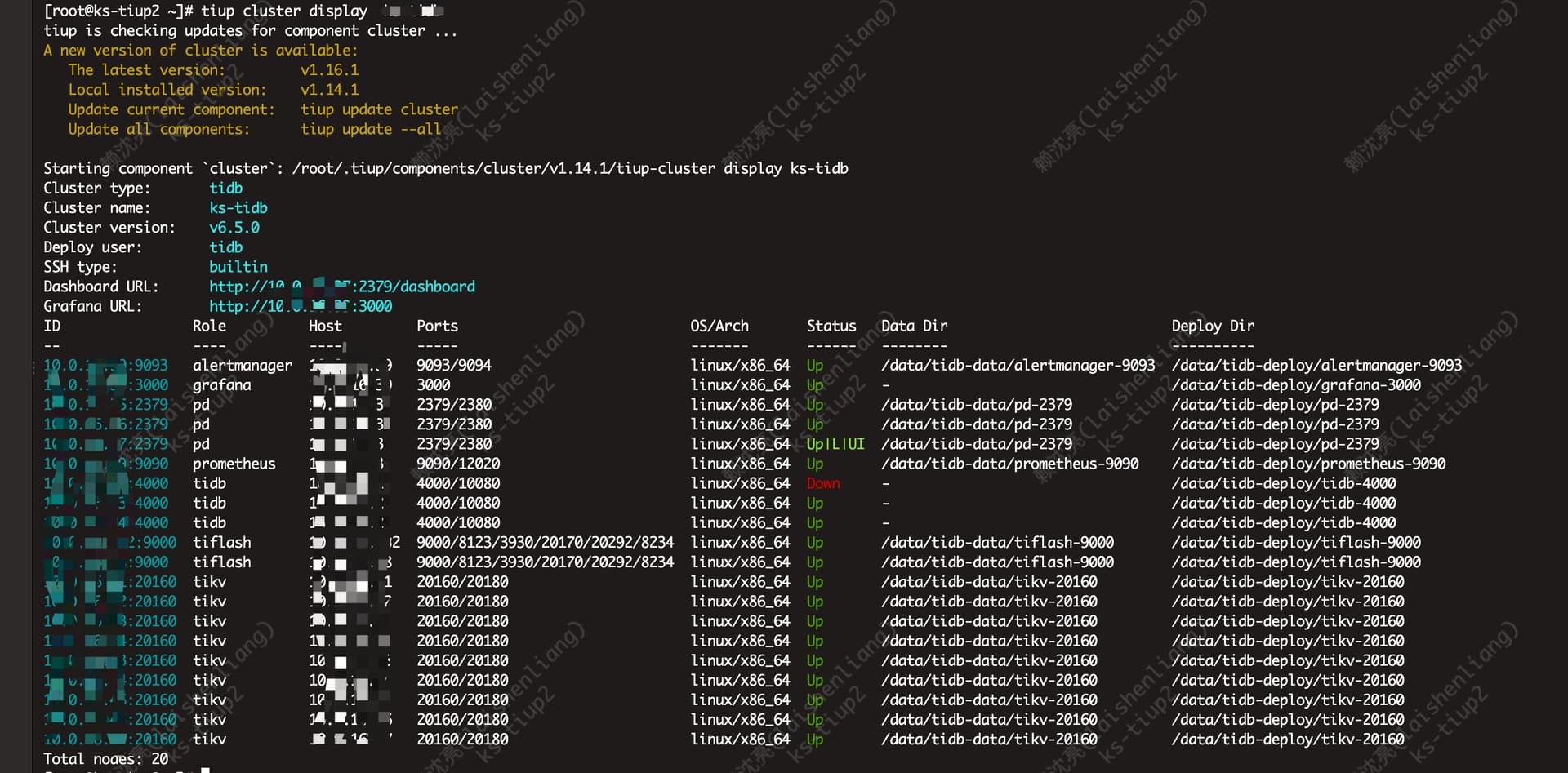The image size is (1568, 773).
Task: Click the red Down status of tidb
Action: 822,483
